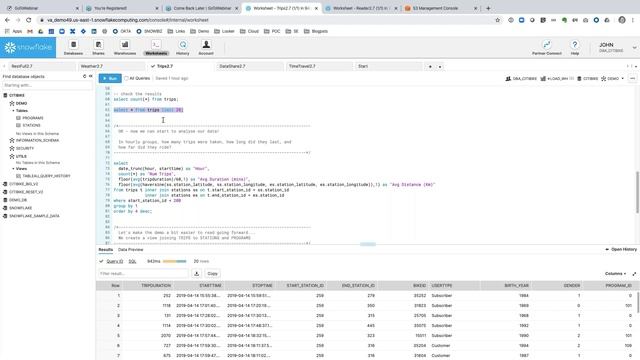The width and height of the screenshot is (640, 360).
Task: Open the Query ID link
Action: click(115, 261)
